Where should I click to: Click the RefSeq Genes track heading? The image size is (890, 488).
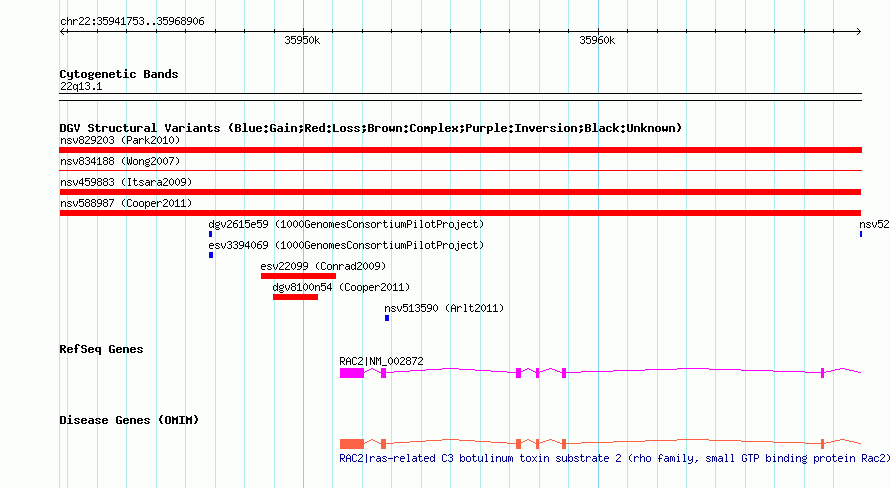tap(101, 349)
